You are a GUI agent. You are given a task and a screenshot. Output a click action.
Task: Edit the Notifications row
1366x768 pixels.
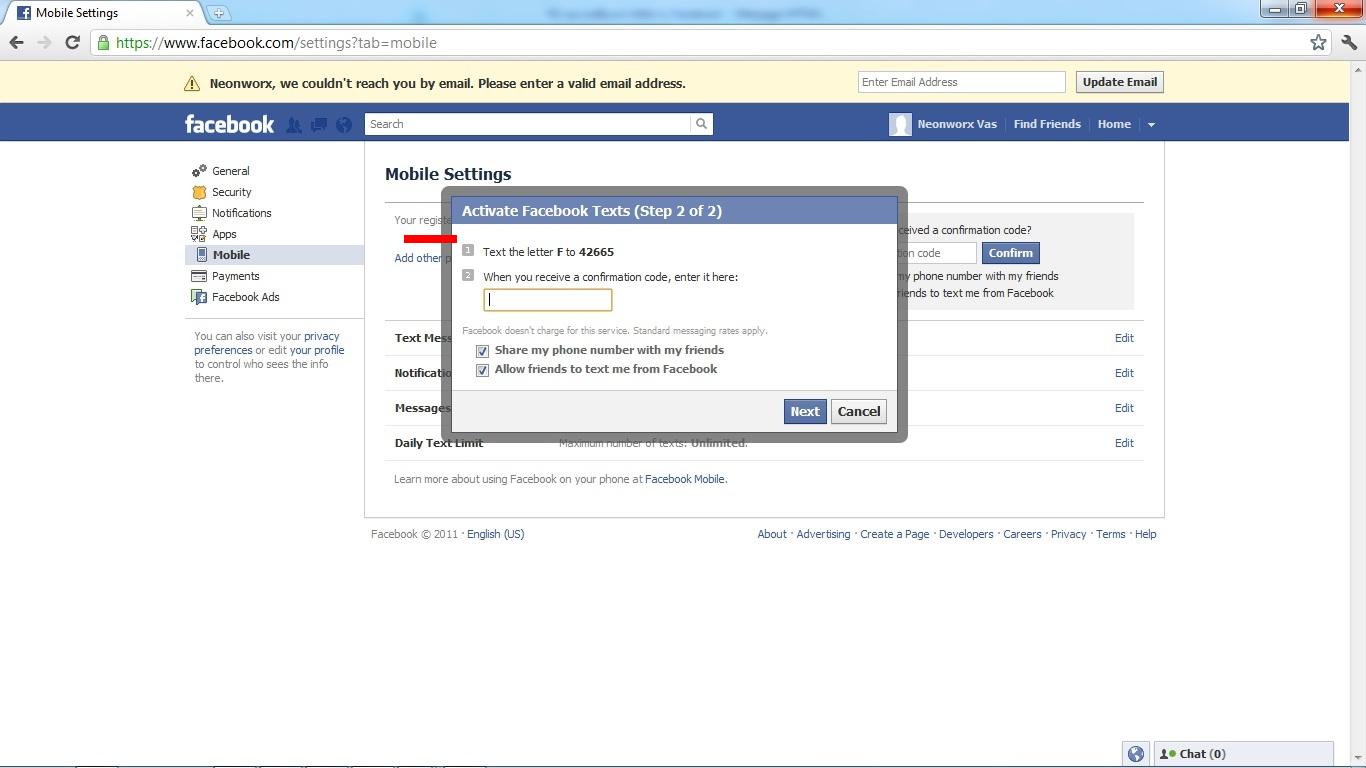tap(1124, 373)
